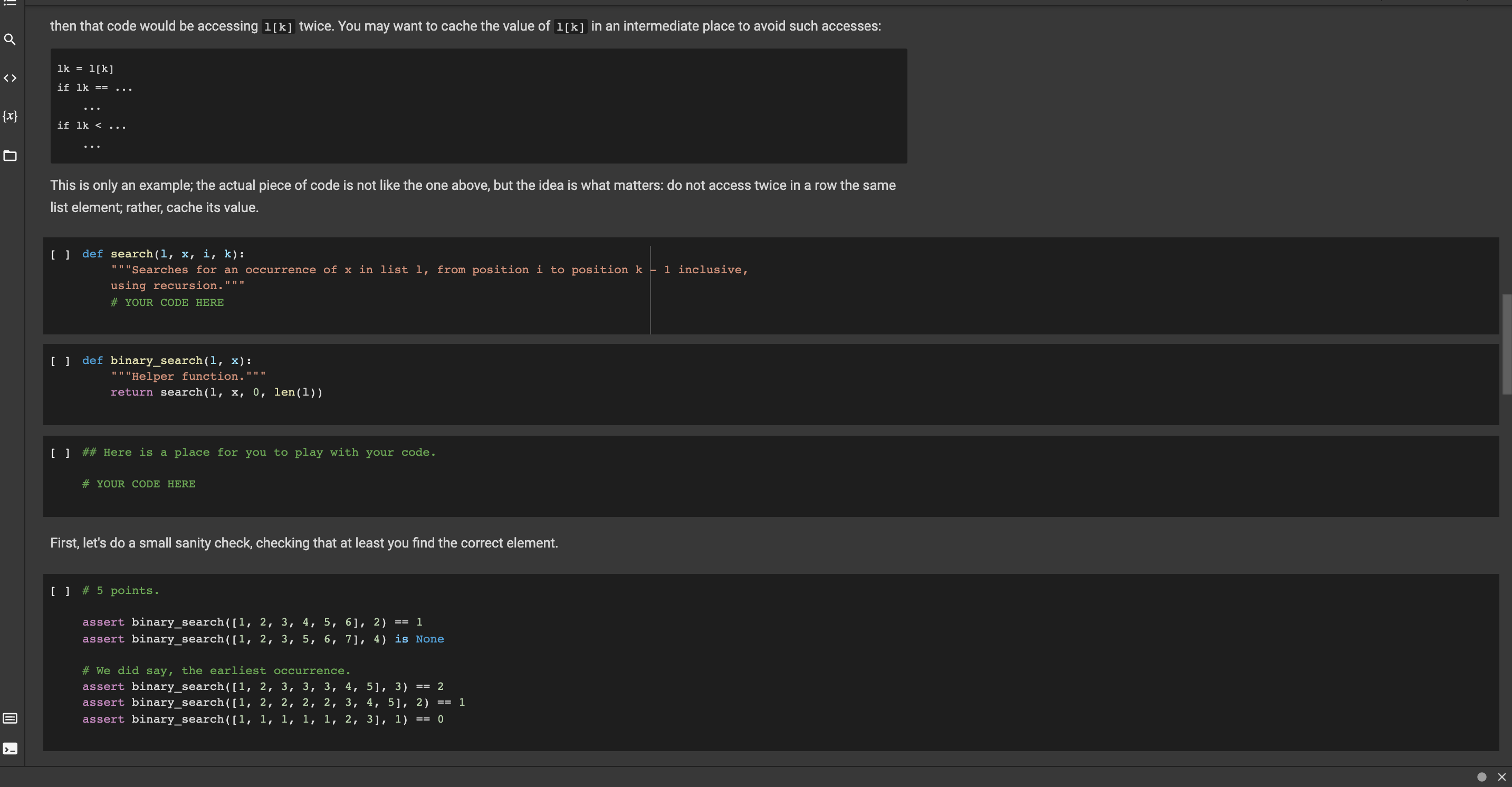This screenshot has width=1512, height=787.
Task: Click the 'This is only an example' paragraph
Action: click(x=473, y=196)
